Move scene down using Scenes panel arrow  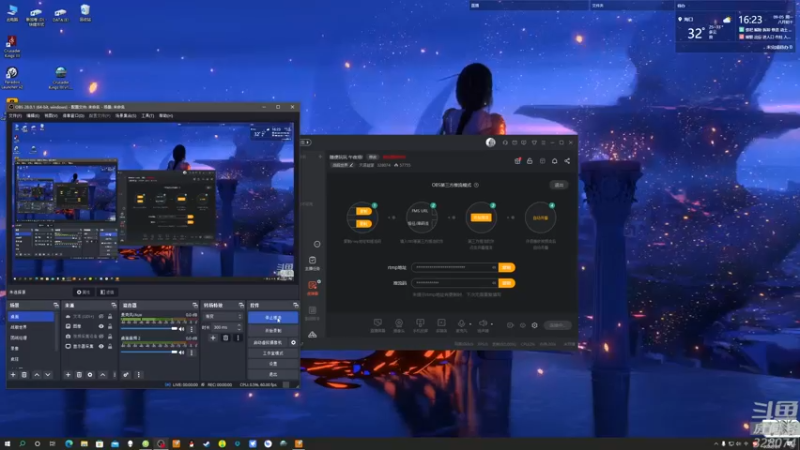point(47,374)
